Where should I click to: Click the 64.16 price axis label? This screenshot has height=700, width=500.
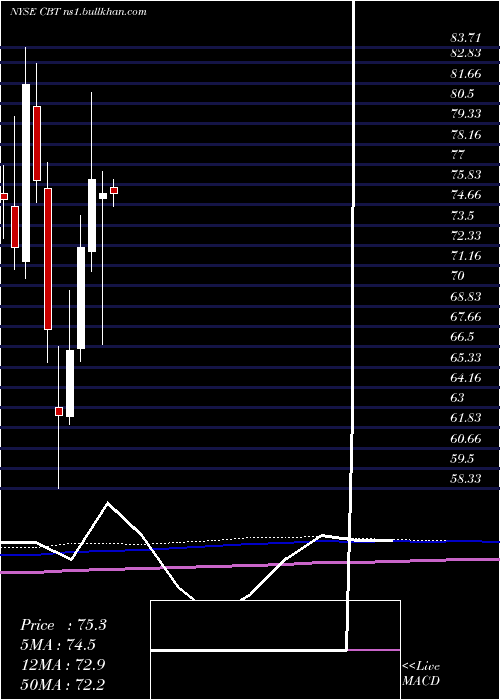click(466, 378)
